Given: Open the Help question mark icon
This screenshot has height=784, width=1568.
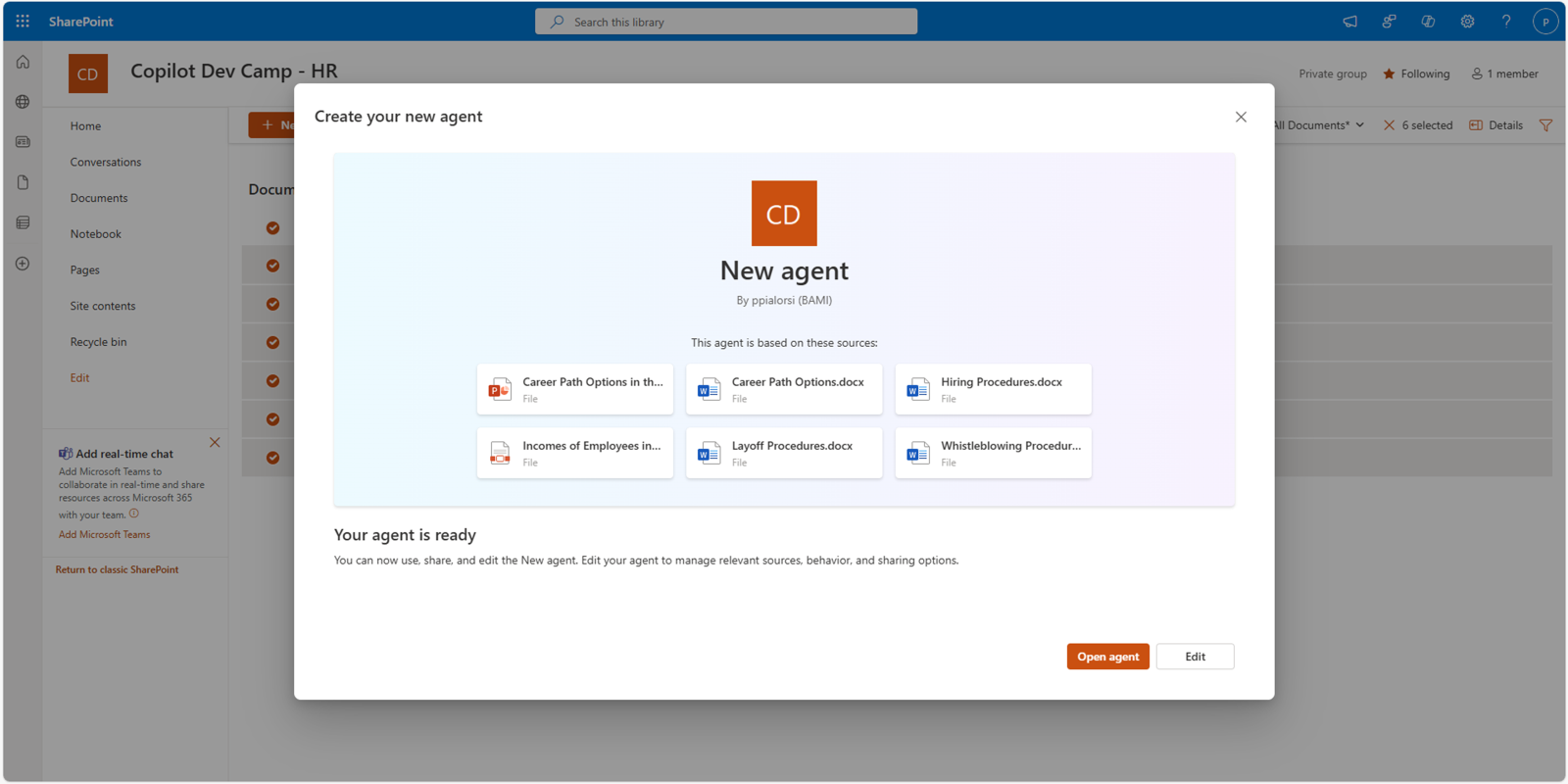Looking at the screenshot, I should [x=1506, y=21].
